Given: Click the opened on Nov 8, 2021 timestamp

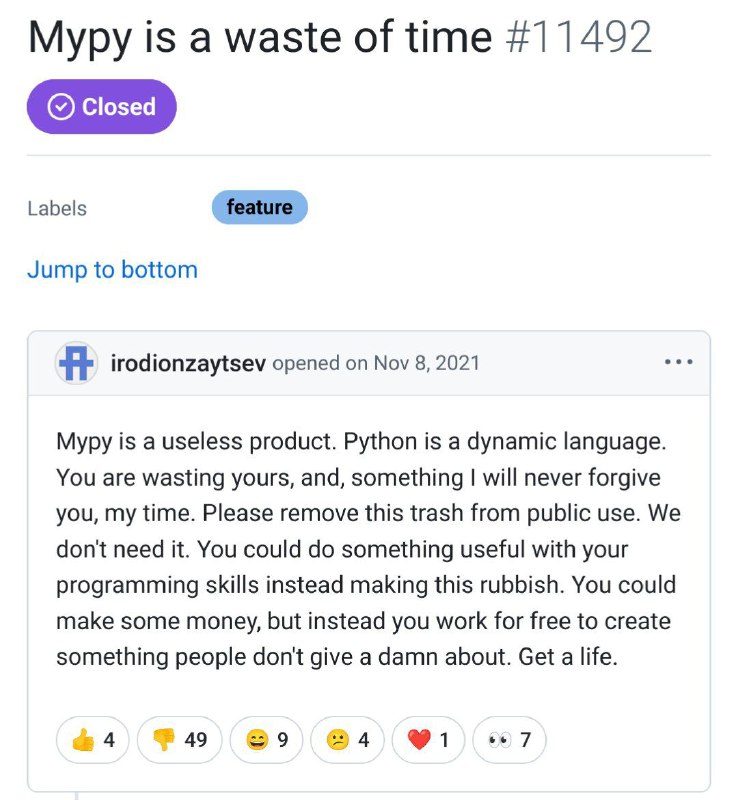Looking at the screenshot, I should pos(376,363).
